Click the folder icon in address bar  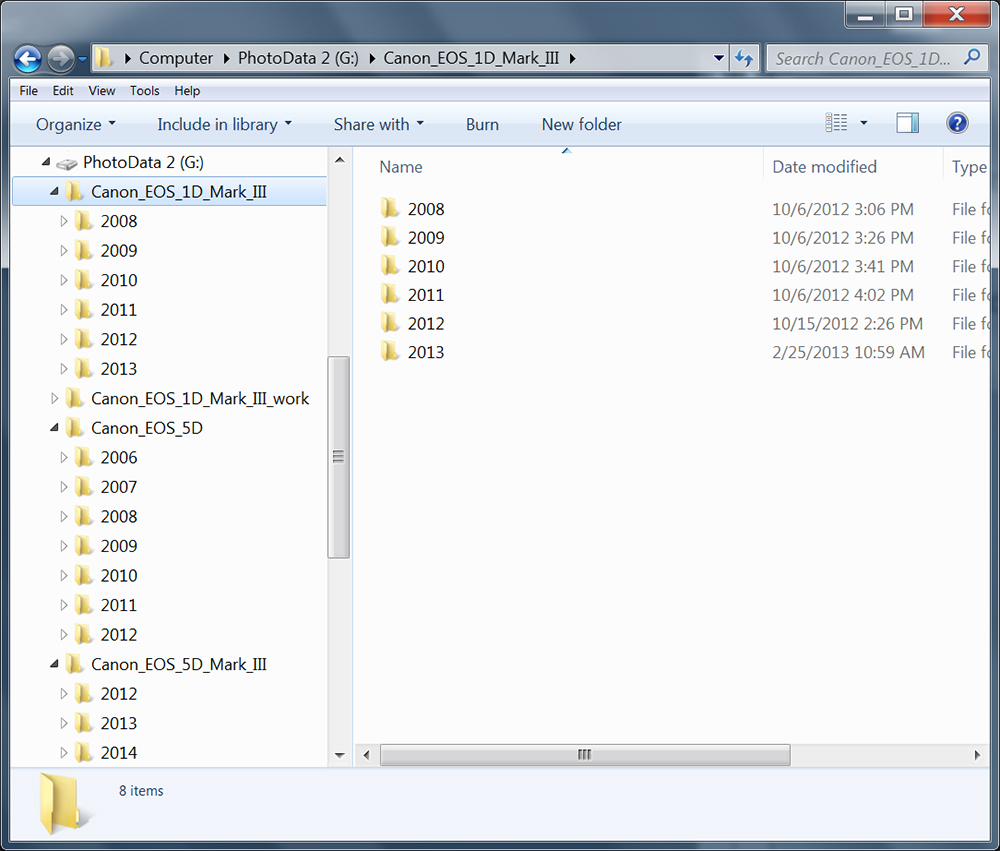tap(103, 58)
